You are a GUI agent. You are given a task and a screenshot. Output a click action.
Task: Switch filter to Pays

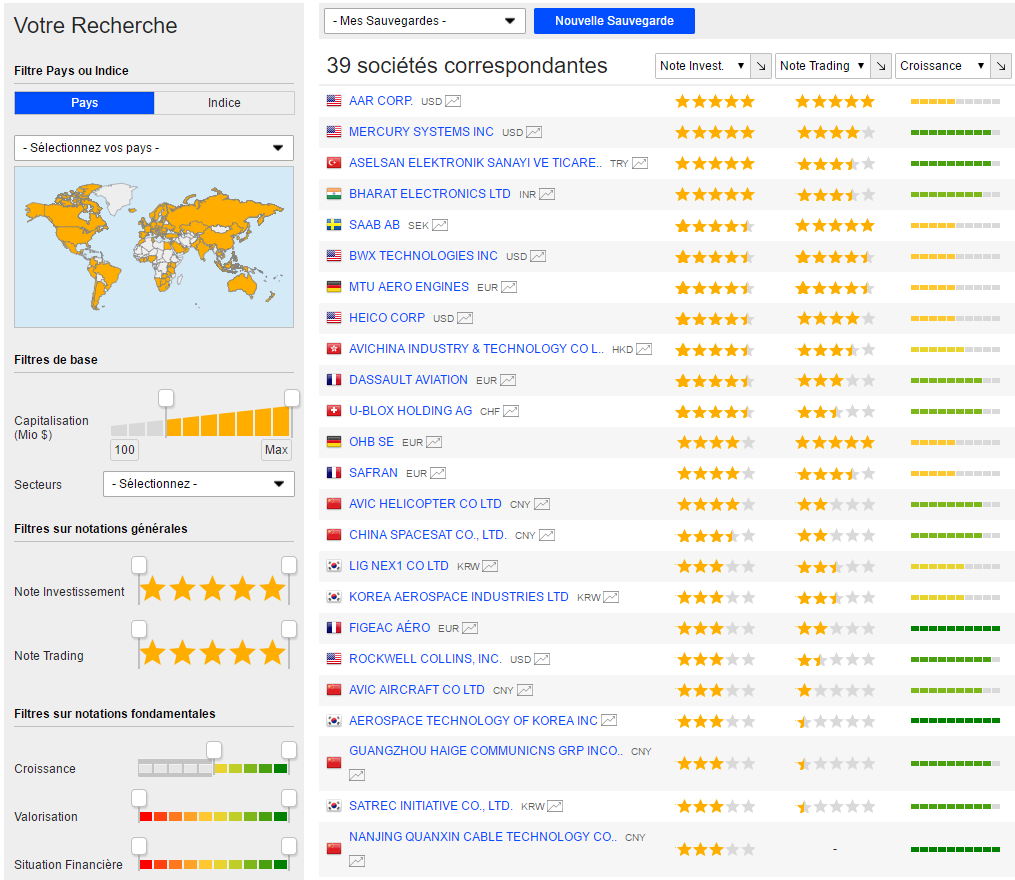[85, 103]
